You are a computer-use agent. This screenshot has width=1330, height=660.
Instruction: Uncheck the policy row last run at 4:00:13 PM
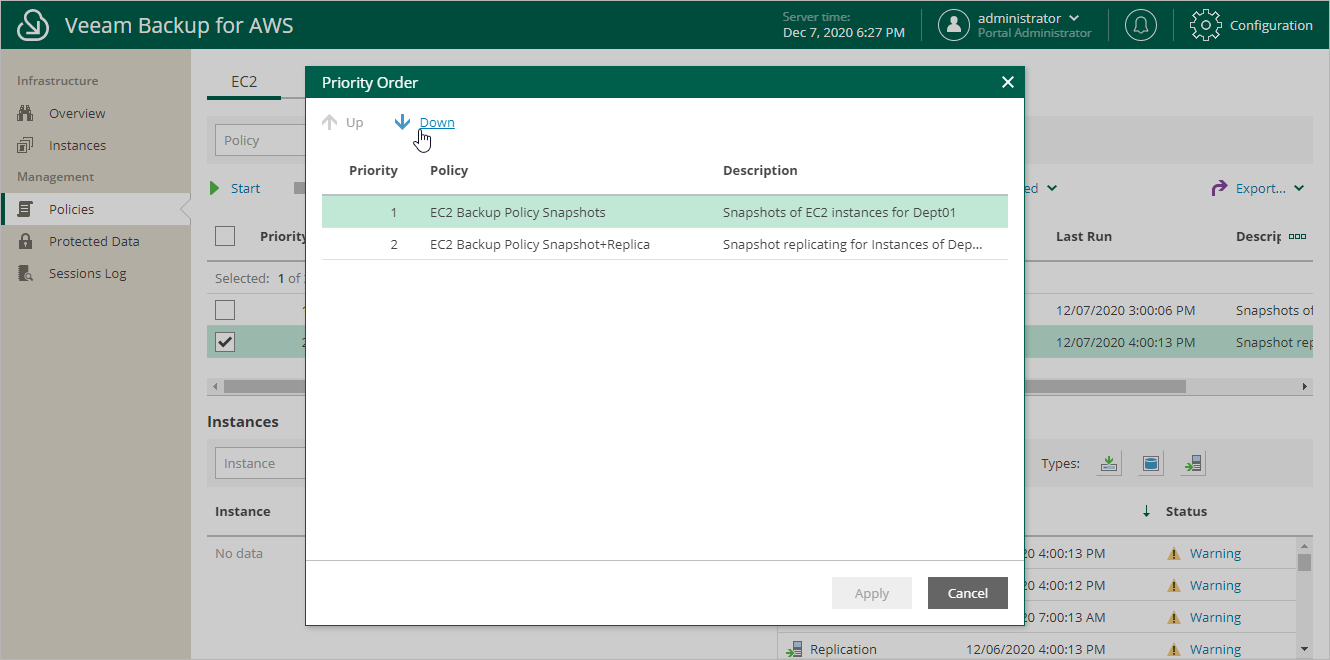[225, 342]
